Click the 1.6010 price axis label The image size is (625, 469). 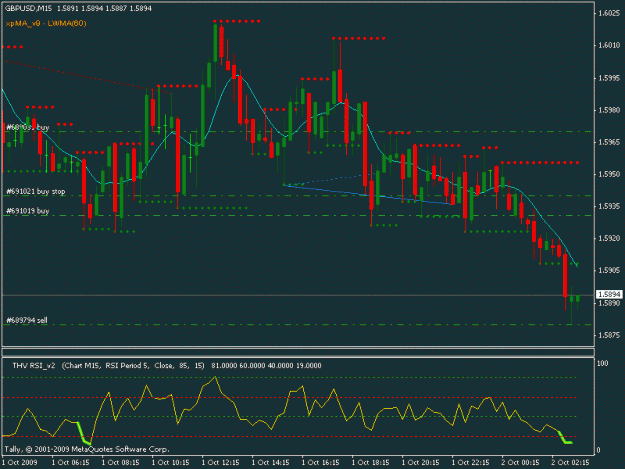coord(609,45)
